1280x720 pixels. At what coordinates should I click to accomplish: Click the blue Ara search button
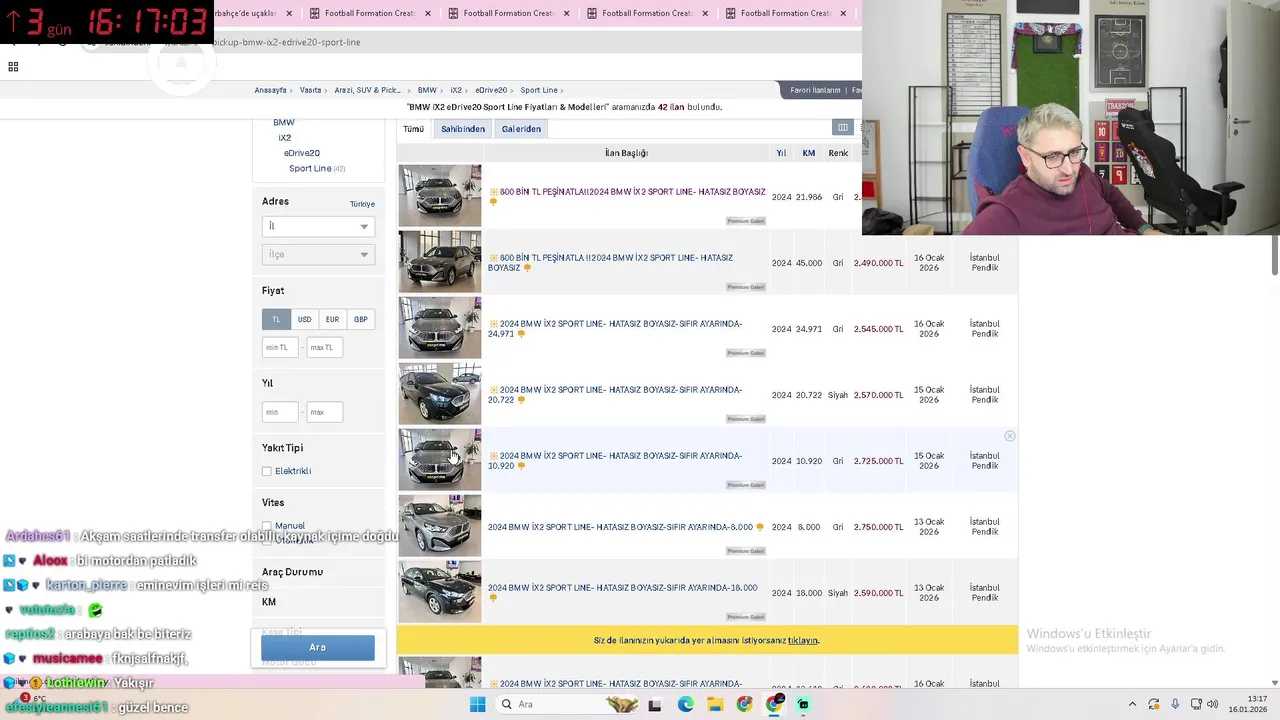[318, 647]
